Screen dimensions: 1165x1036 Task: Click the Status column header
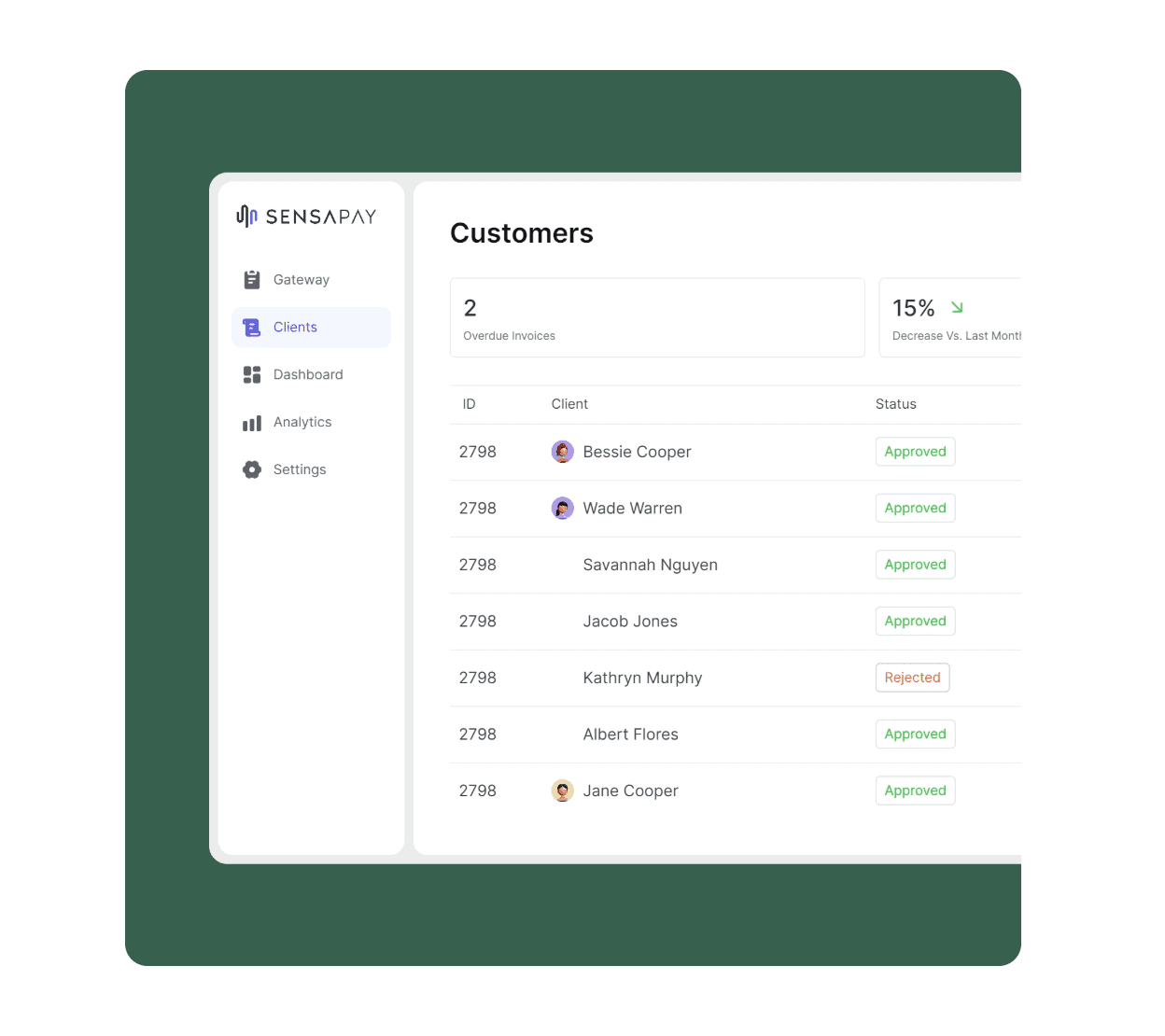(x=895, y=404)
